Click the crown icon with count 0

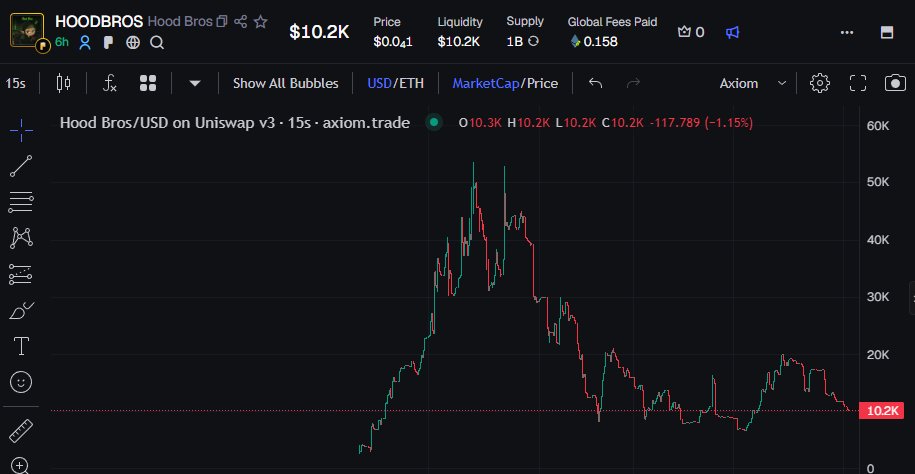pyautogui.click(x=691, y=32)
